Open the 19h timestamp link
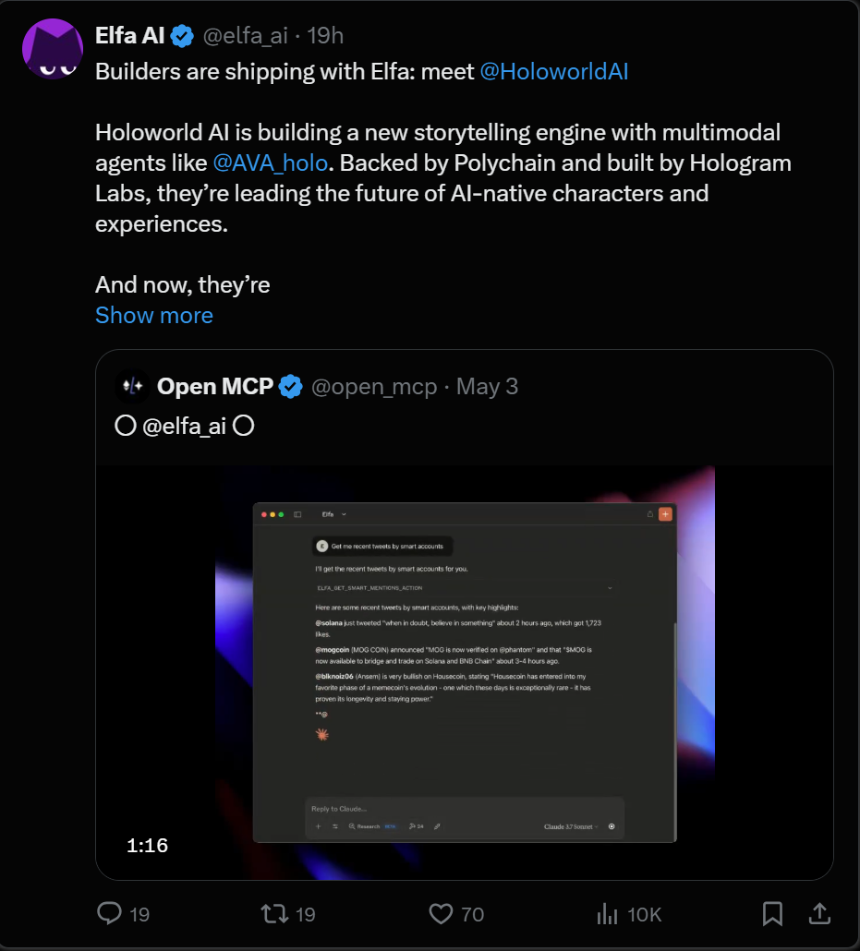This screenshot has width=860, height=951. [325, 36]
